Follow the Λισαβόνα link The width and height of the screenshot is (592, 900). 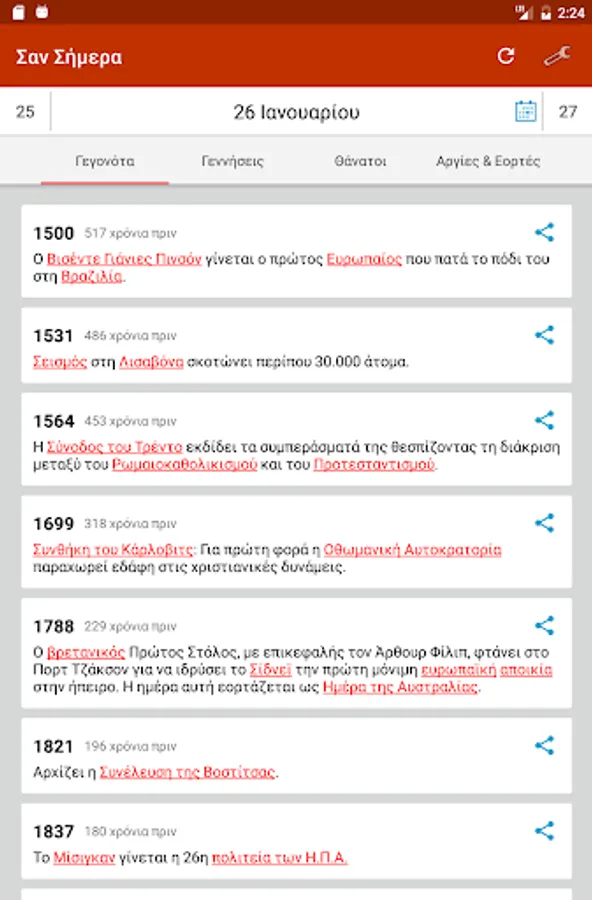[151, 362]
